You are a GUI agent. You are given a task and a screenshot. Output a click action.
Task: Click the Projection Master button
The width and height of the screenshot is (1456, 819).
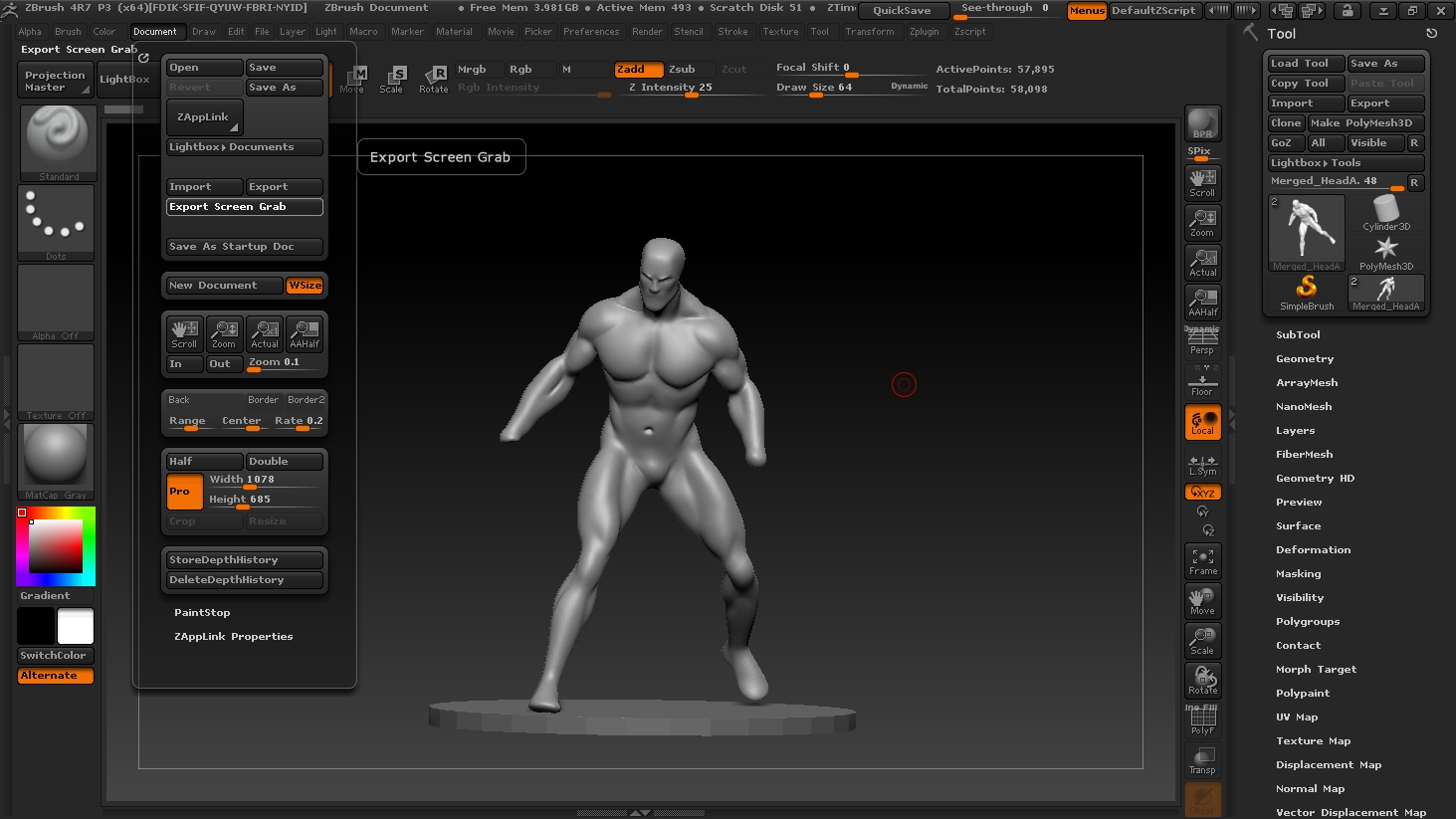56,82
